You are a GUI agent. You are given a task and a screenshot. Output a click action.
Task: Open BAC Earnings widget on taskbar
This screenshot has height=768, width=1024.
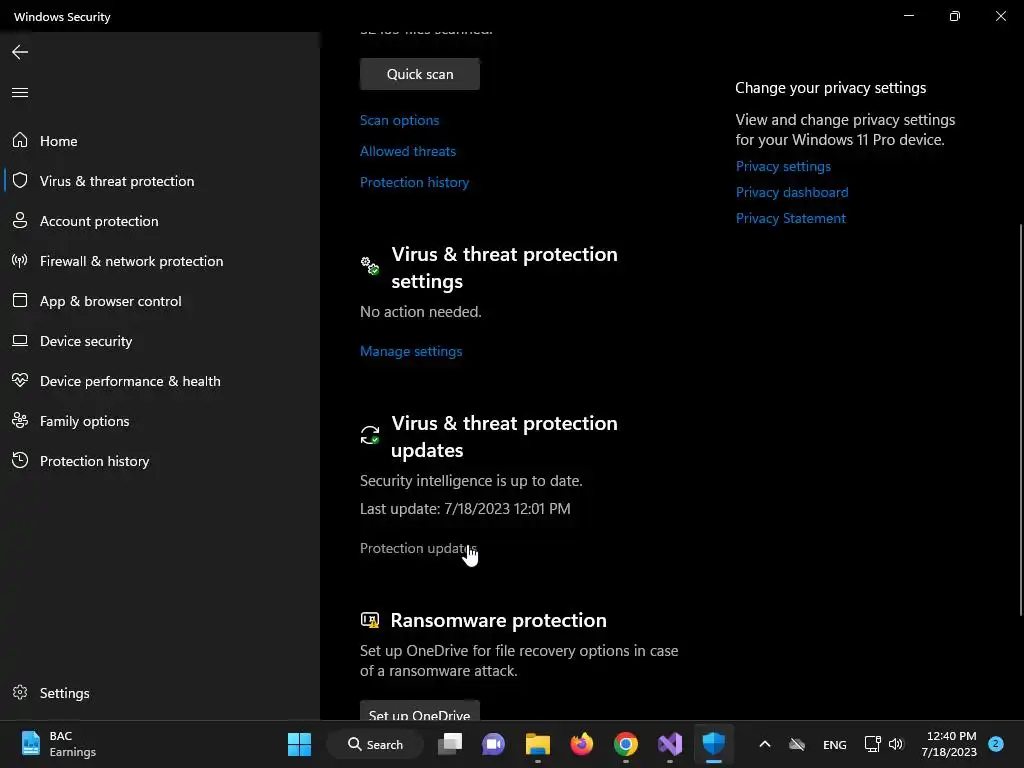click(x=59, y=744)
